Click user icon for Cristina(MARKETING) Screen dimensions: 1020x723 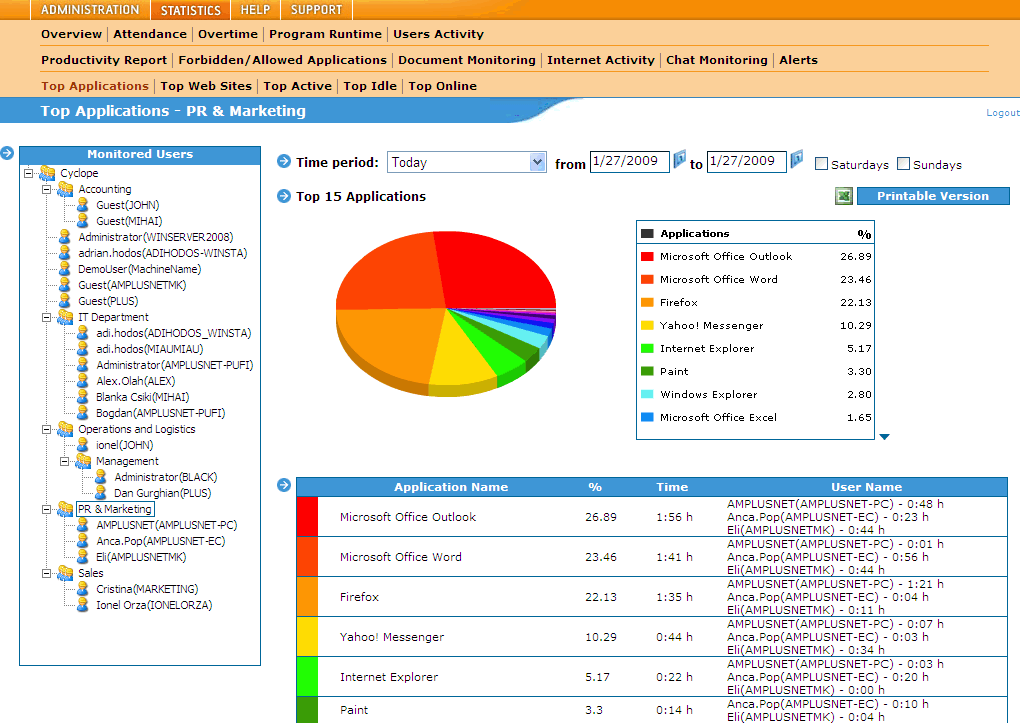pos(83,589)
